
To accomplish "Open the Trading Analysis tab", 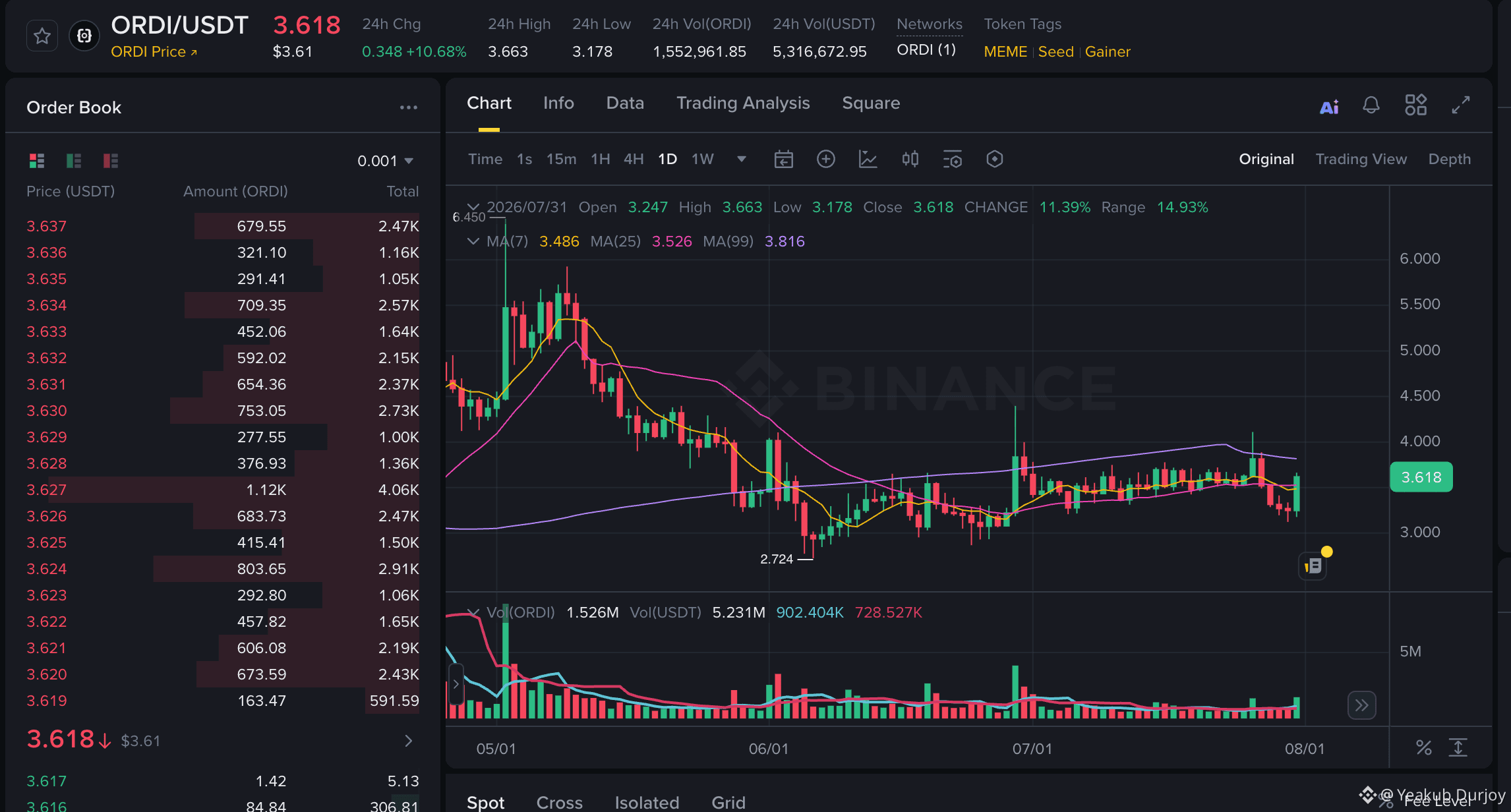I will pyautogui.click(x=743, y=103).
